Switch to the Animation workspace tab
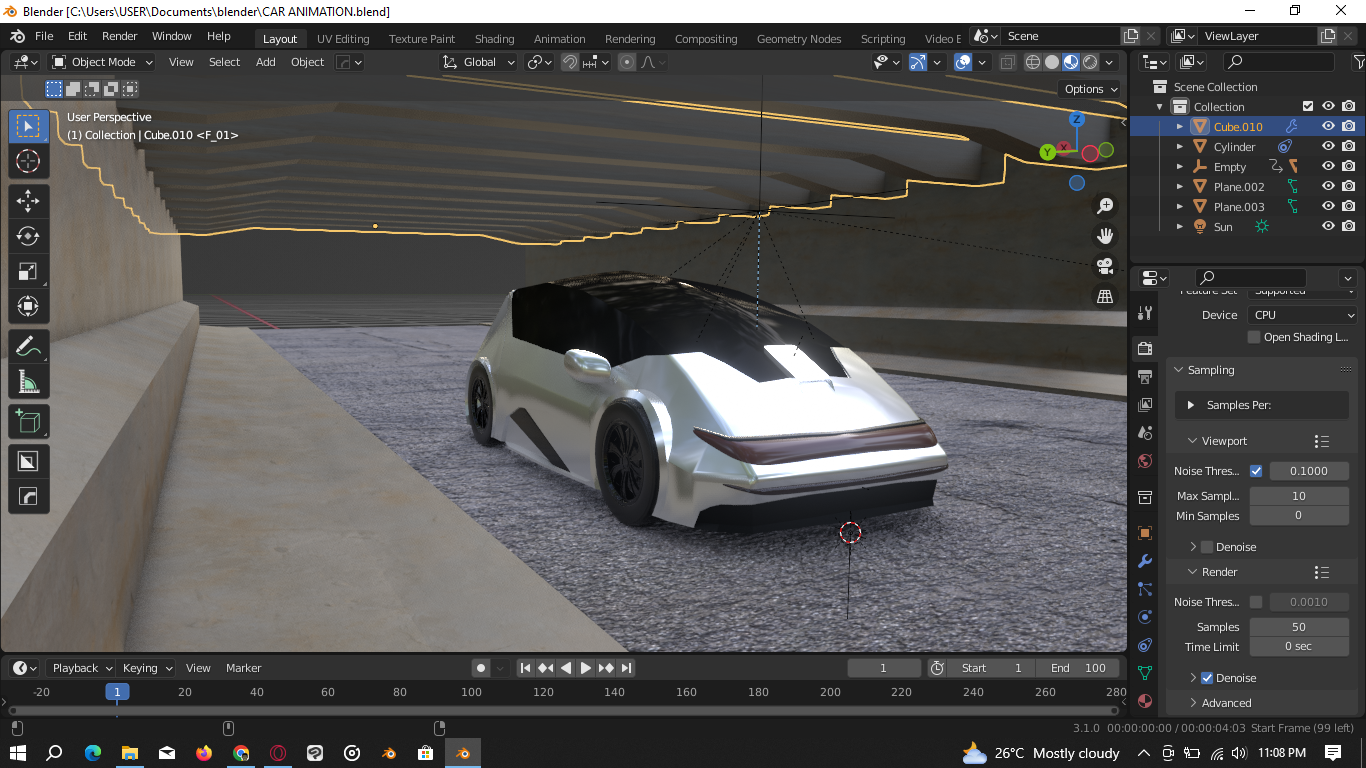 (x=559, y=39)
